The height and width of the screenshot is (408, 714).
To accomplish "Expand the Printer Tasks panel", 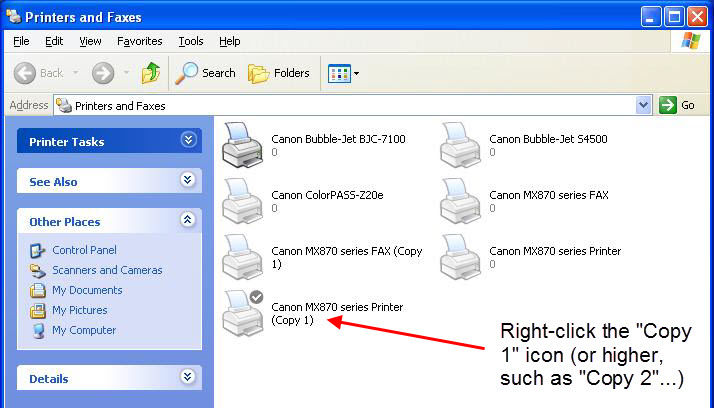I will (x=188, y=140).
